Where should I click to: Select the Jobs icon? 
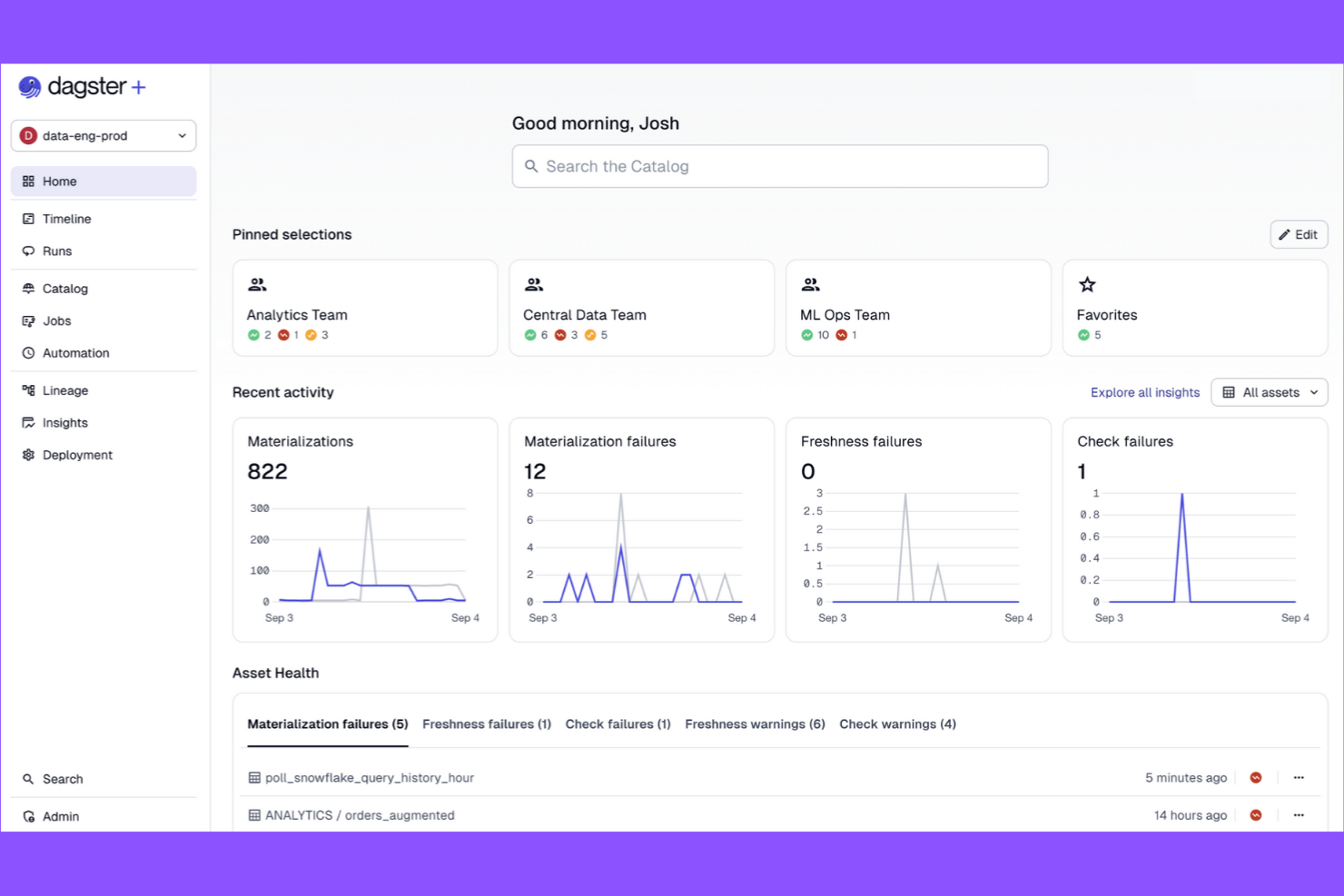point(28,320)
